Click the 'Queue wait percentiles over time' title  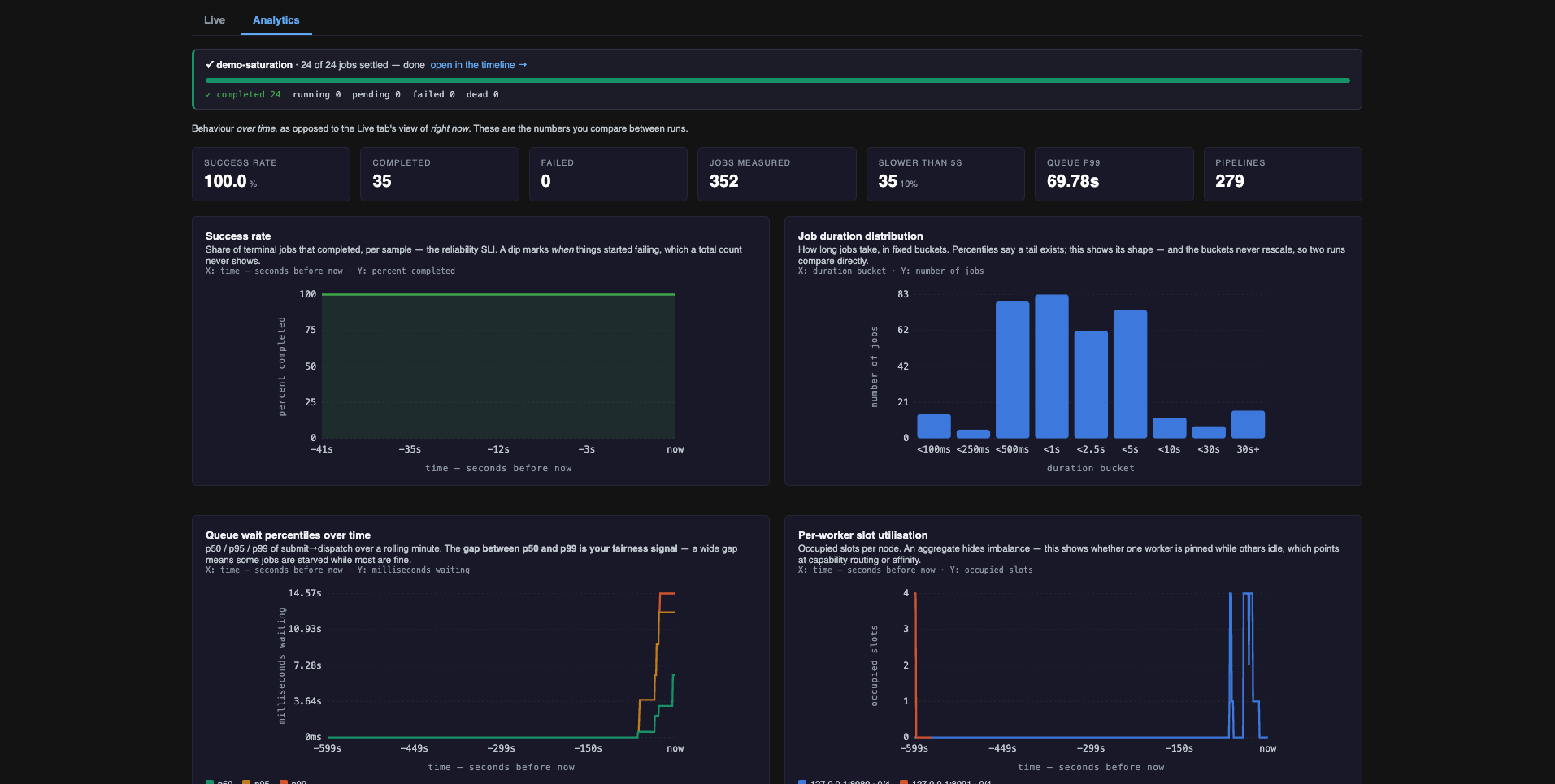(288, 535)
